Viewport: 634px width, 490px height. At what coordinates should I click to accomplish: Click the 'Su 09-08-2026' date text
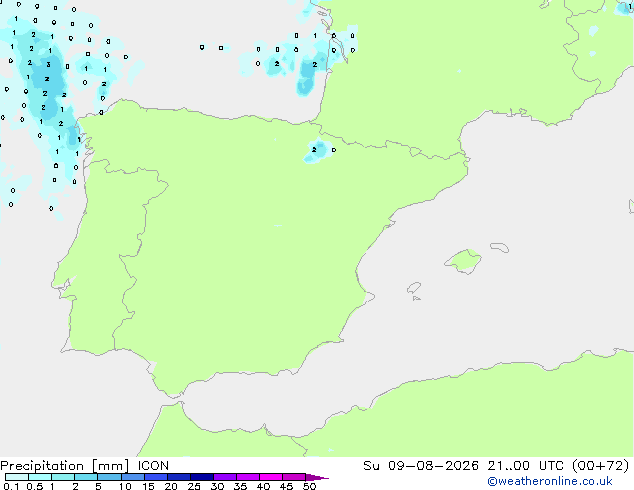pyautogui.click(x=421, y=466)
